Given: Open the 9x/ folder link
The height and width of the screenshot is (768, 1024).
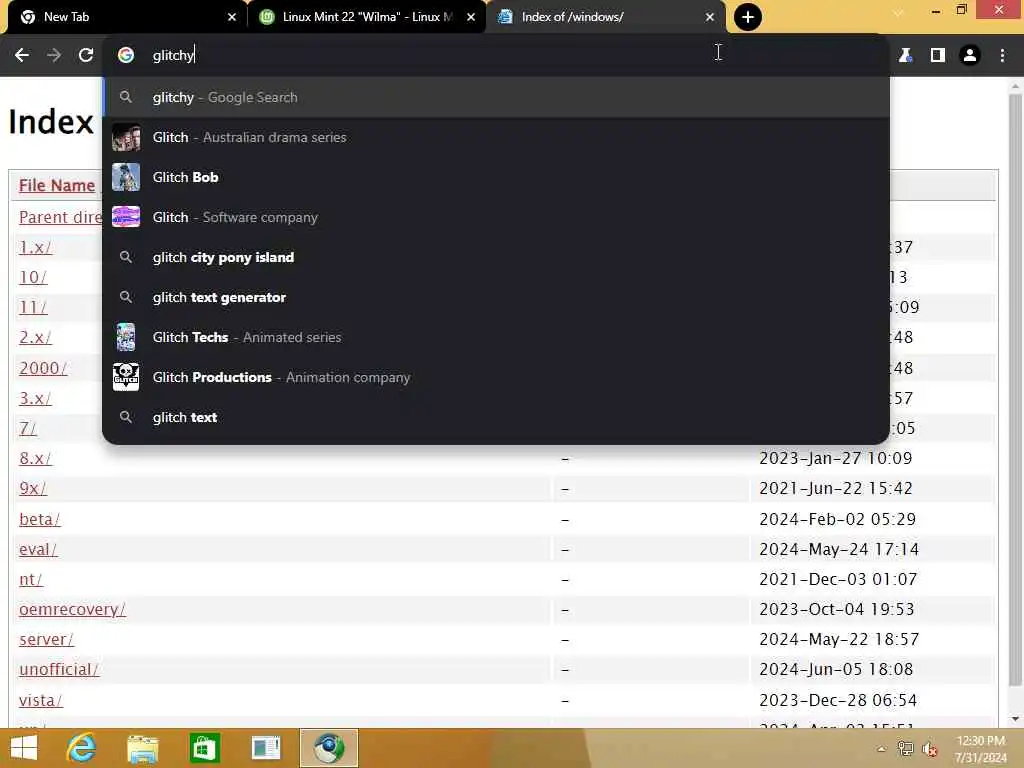Looking at the screenshot, I should [x=33, y=488].
